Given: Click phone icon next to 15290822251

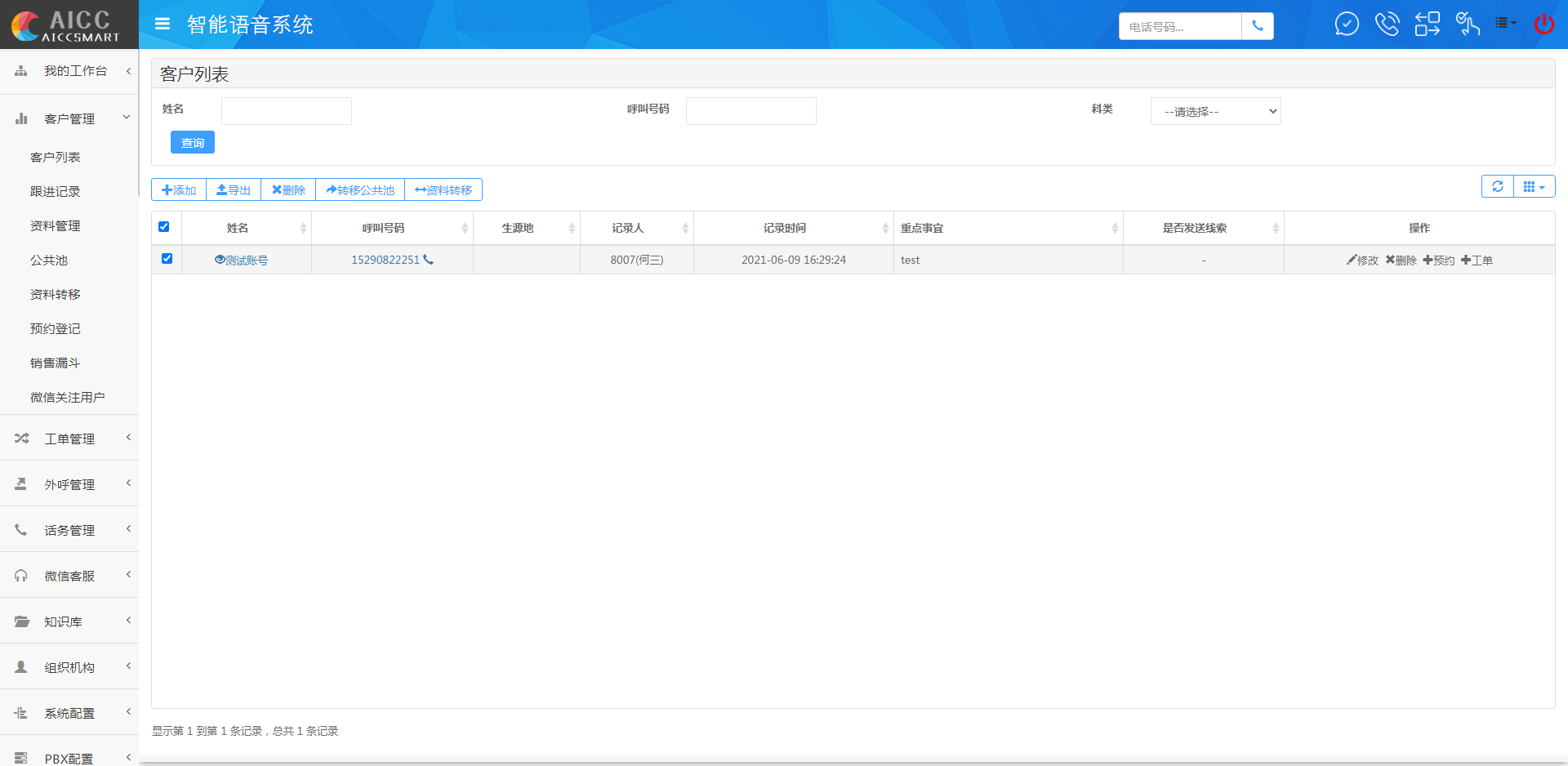Looking at the screenshot, I should pos(429,260).
